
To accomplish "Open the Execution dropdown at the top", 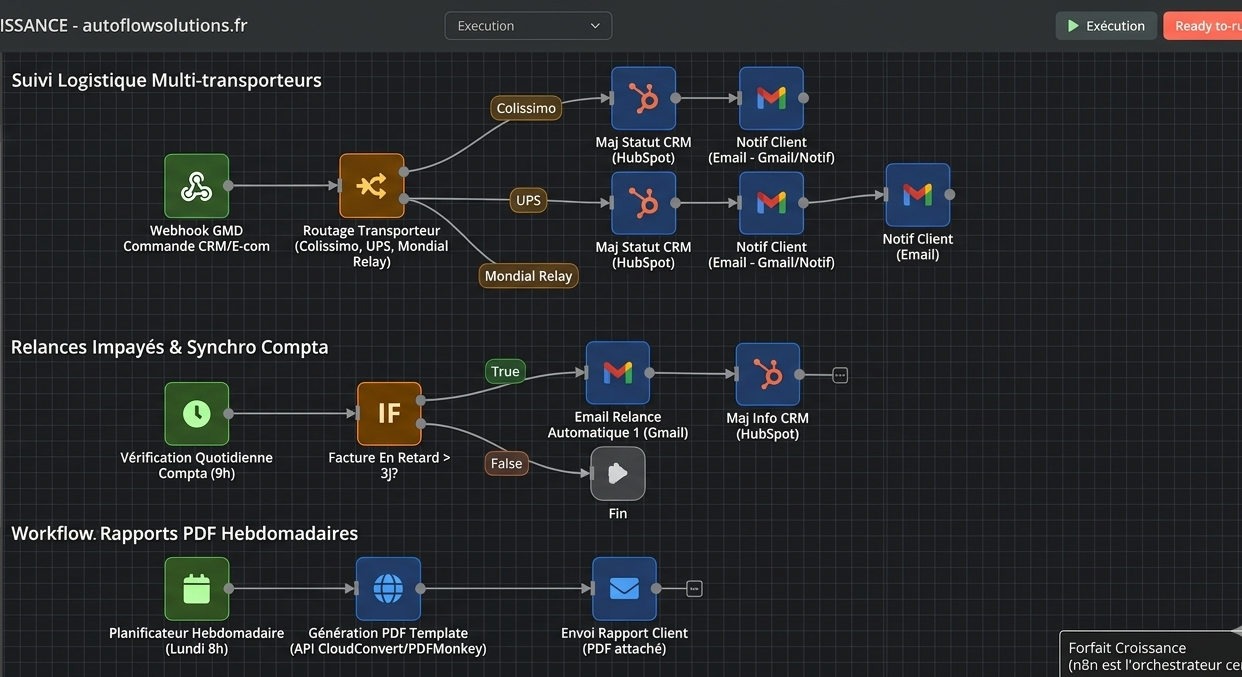I will (528, 26).
